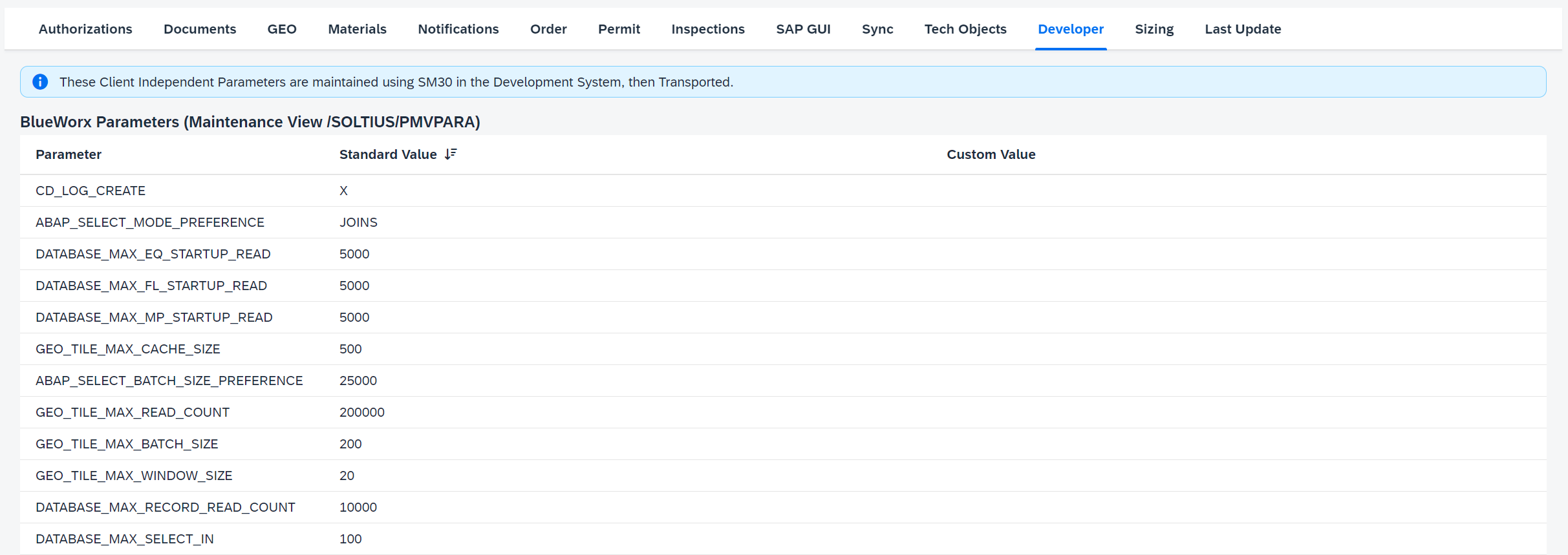Click the value 100 for DATABASE_MAX_SELECT_IN
The height and width of the screenshot is (555, 1568).
350,539
